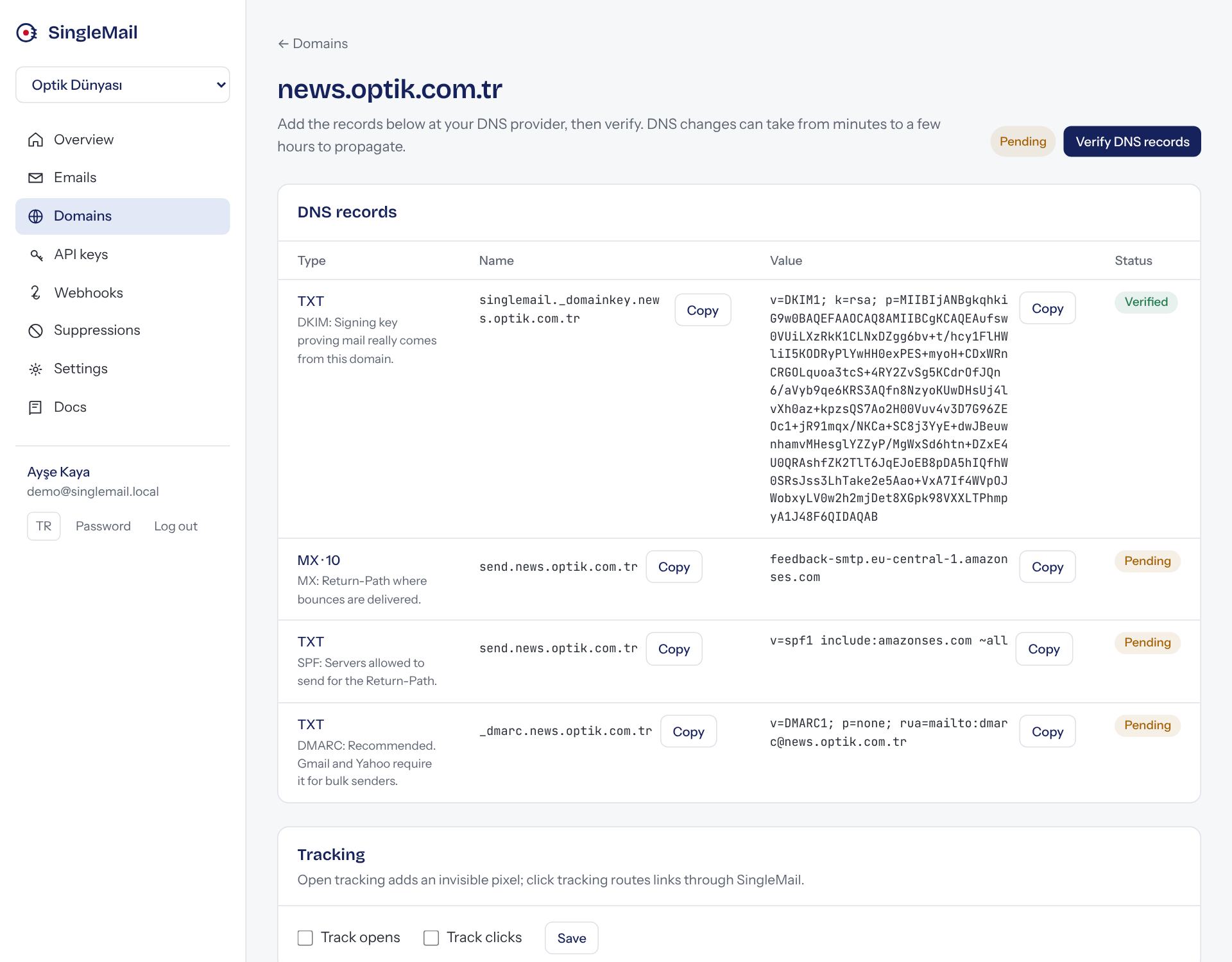Click the Pending status in the MX row
This screenshot has height=962, width=1232.
(1147, 561)
